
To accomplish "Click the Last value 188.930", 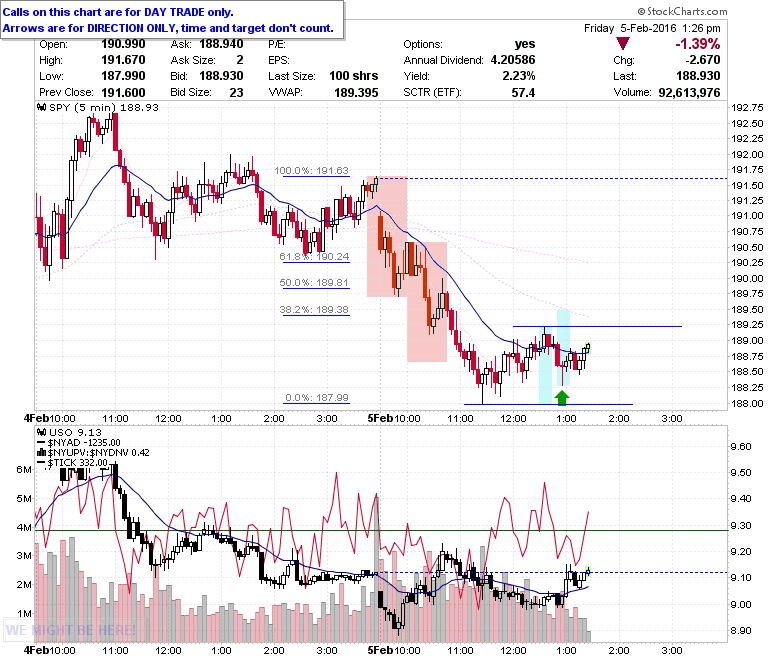I will tap(698, 76).
